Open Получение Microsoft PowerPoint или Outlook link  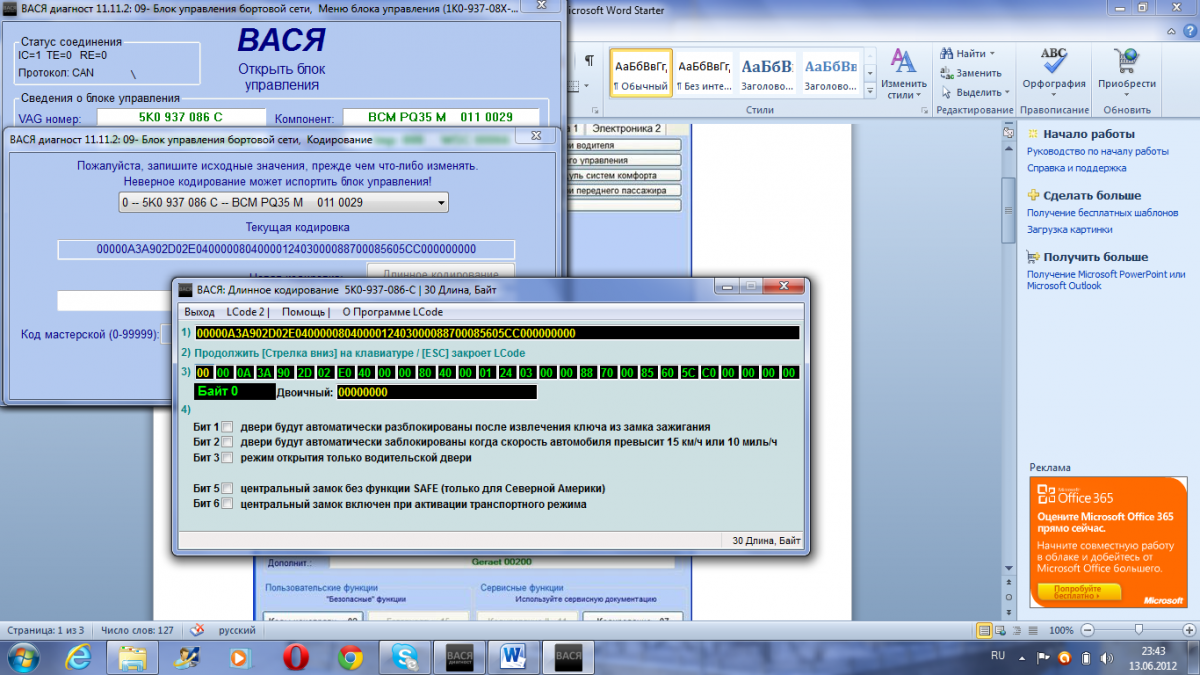[x=1105, y=279]
